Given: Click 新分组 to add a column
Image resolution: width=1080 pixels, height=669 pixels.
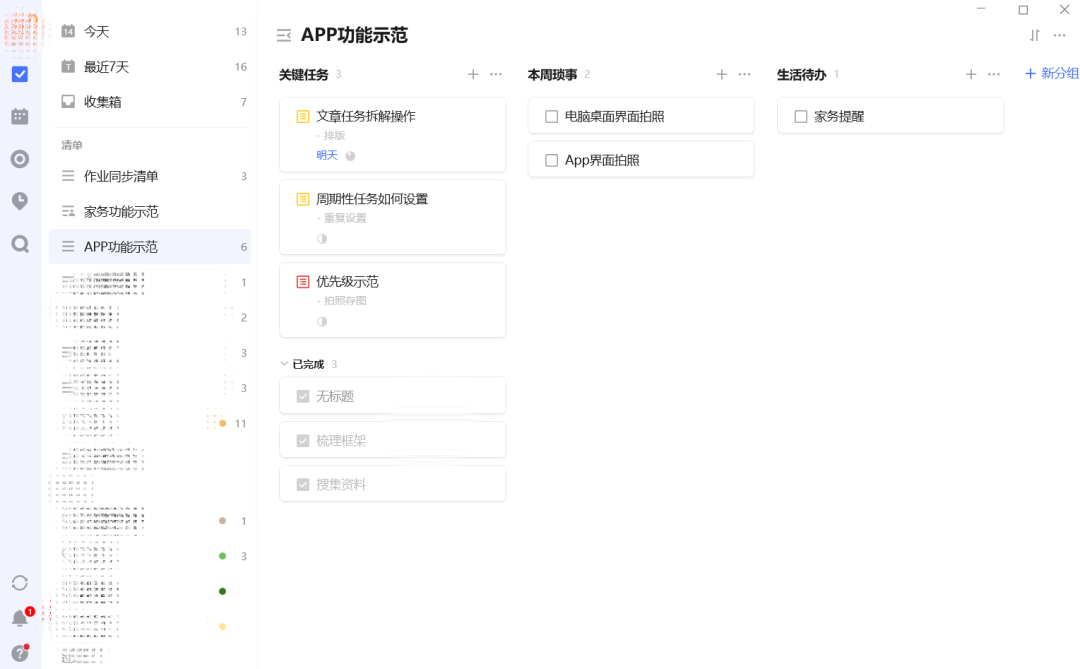Looking at the screenshot, I should pos(1052,74).
